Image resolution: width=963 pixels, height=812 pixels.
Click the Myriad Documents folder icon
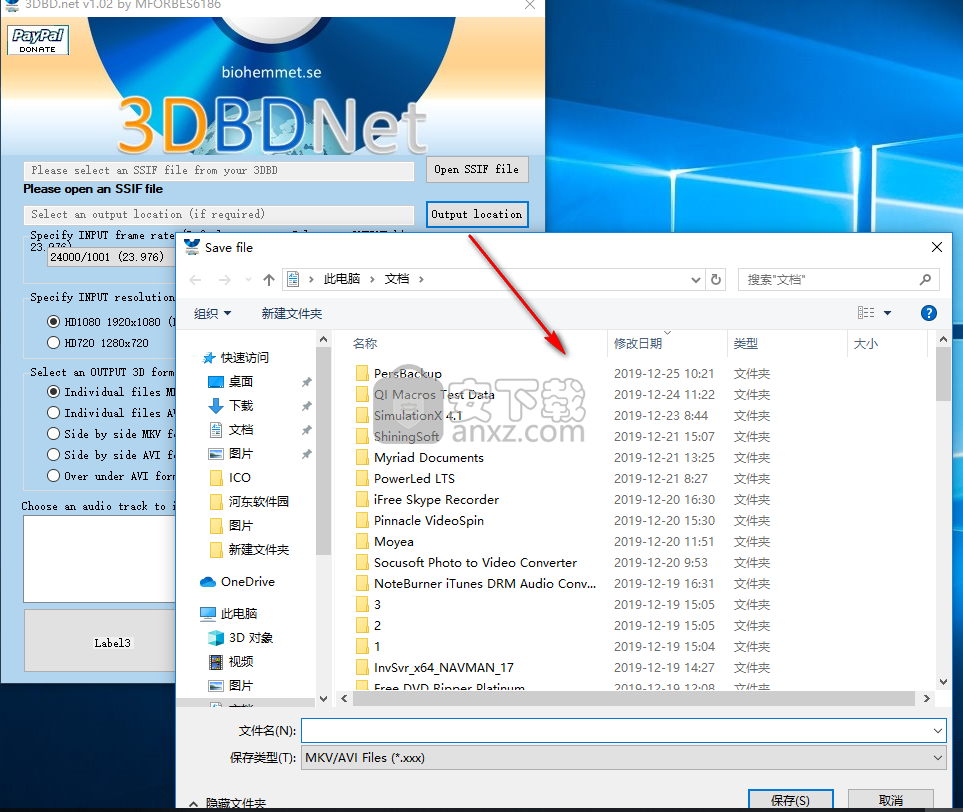tap(362, 458)
